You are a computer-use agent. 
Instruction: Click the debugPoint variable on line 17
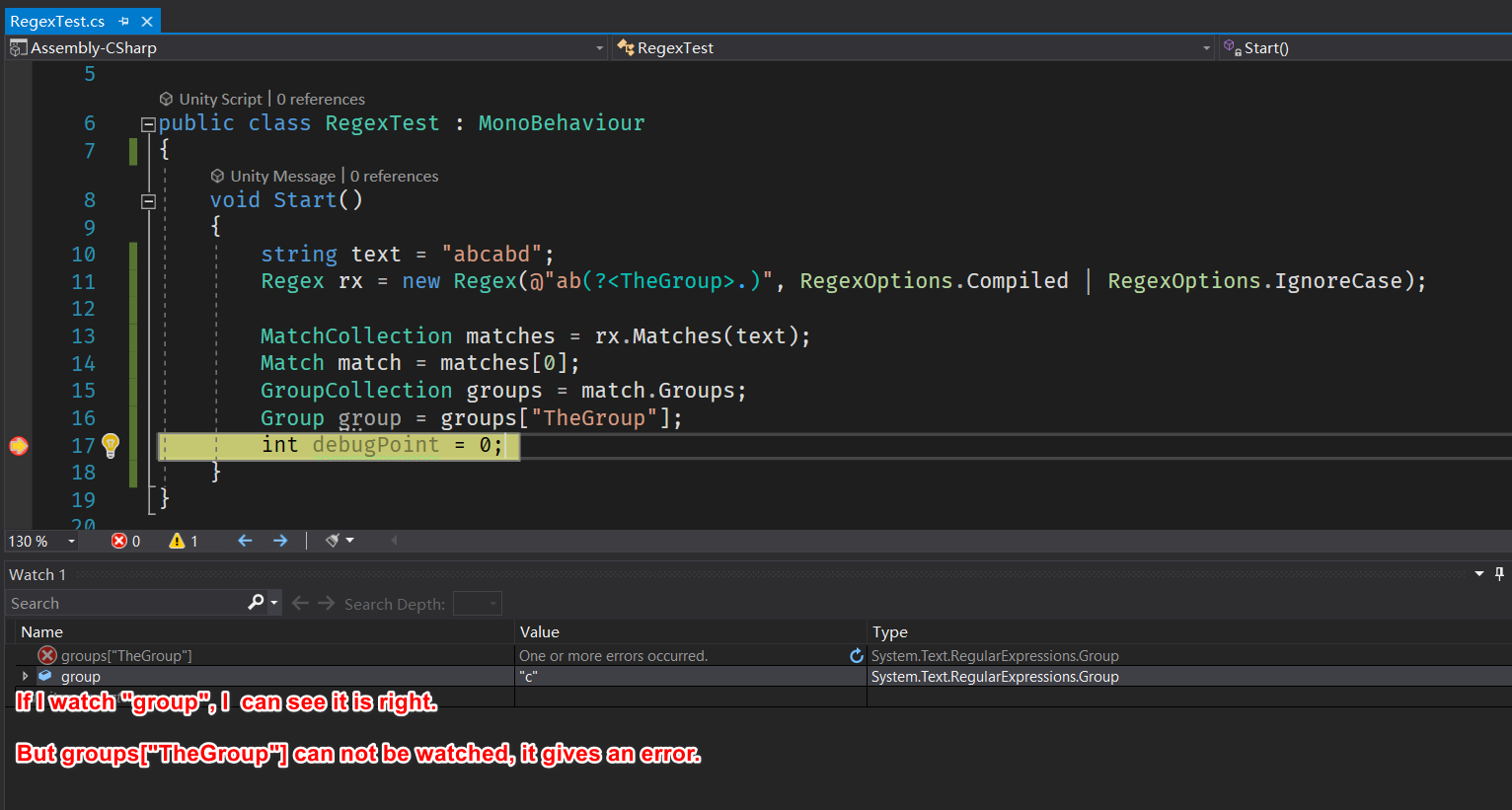(375, 445)
